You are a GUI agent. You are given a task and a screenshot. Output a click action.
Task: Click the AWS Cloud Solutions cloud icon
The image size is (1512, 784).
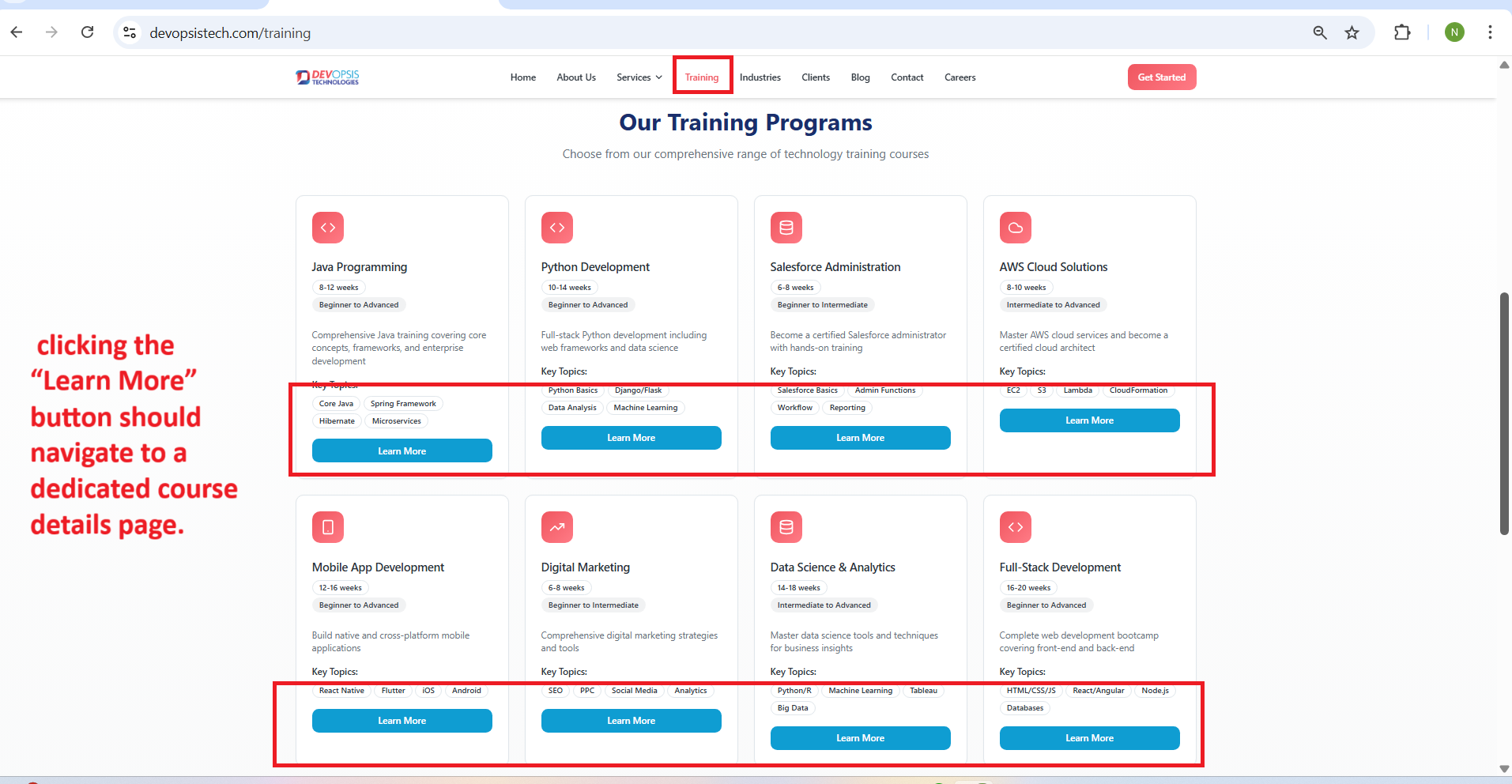1015,228
